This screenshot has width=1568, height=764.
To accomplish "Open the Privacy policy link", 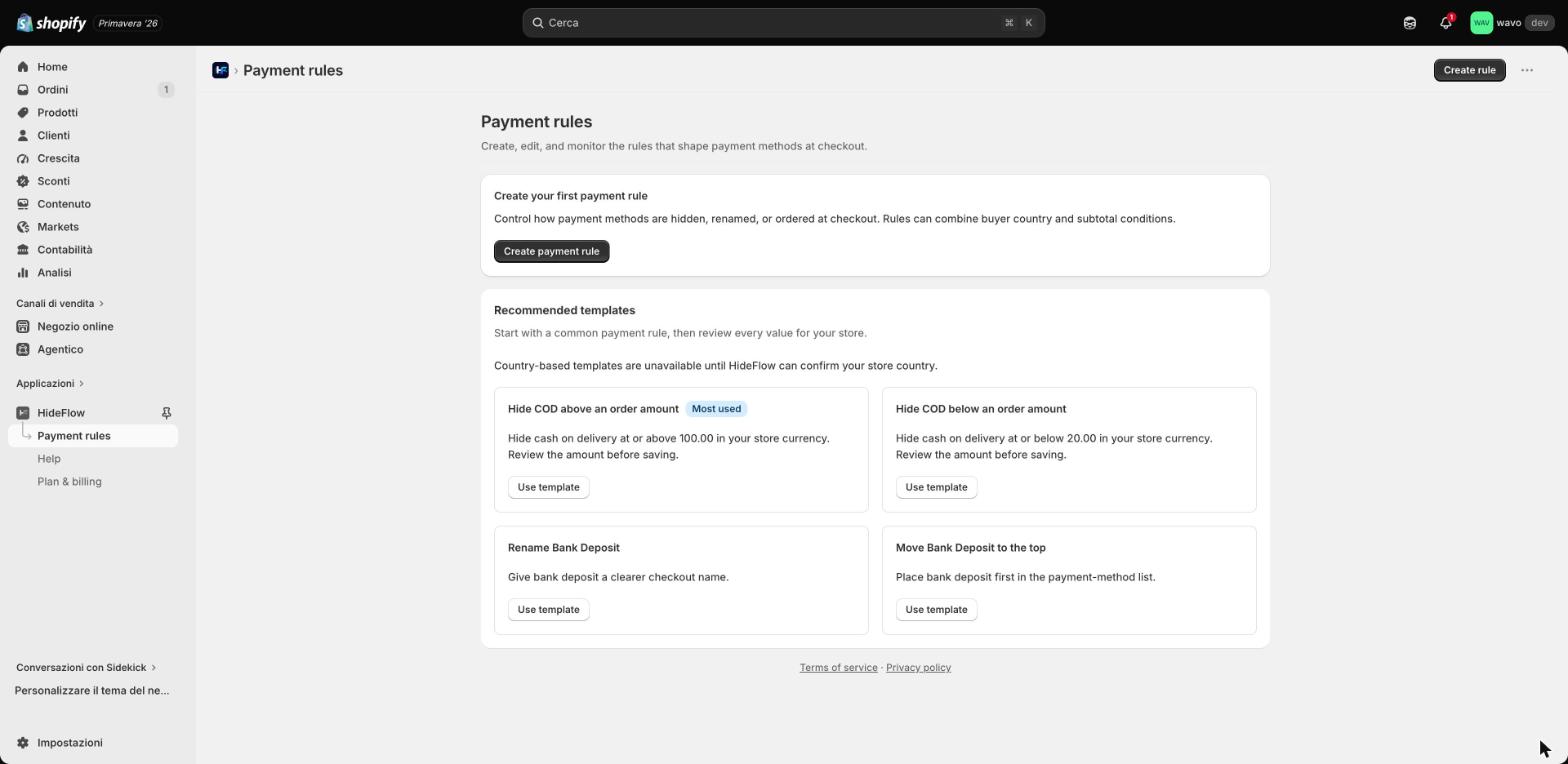I will (x=918, y=668).
